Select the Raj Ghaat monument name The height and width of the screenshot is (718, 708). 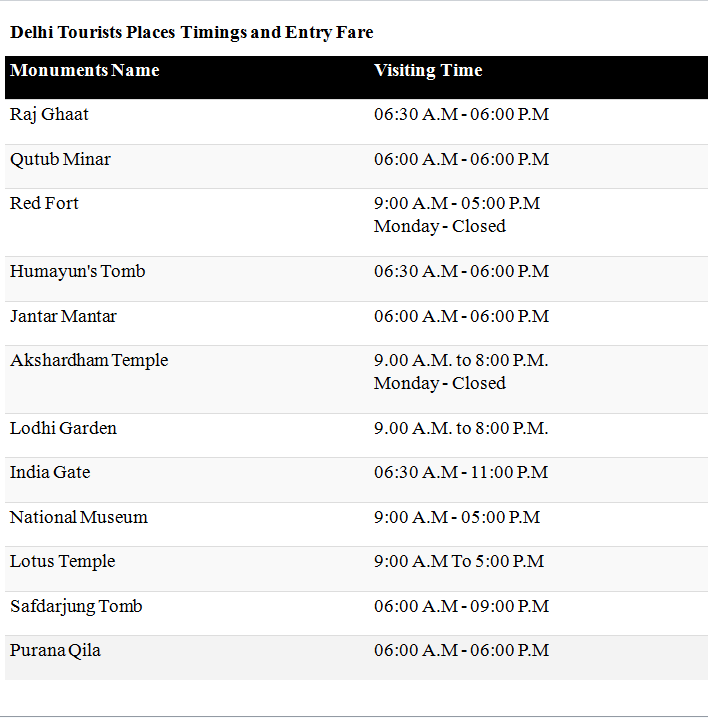pos(49,115)
